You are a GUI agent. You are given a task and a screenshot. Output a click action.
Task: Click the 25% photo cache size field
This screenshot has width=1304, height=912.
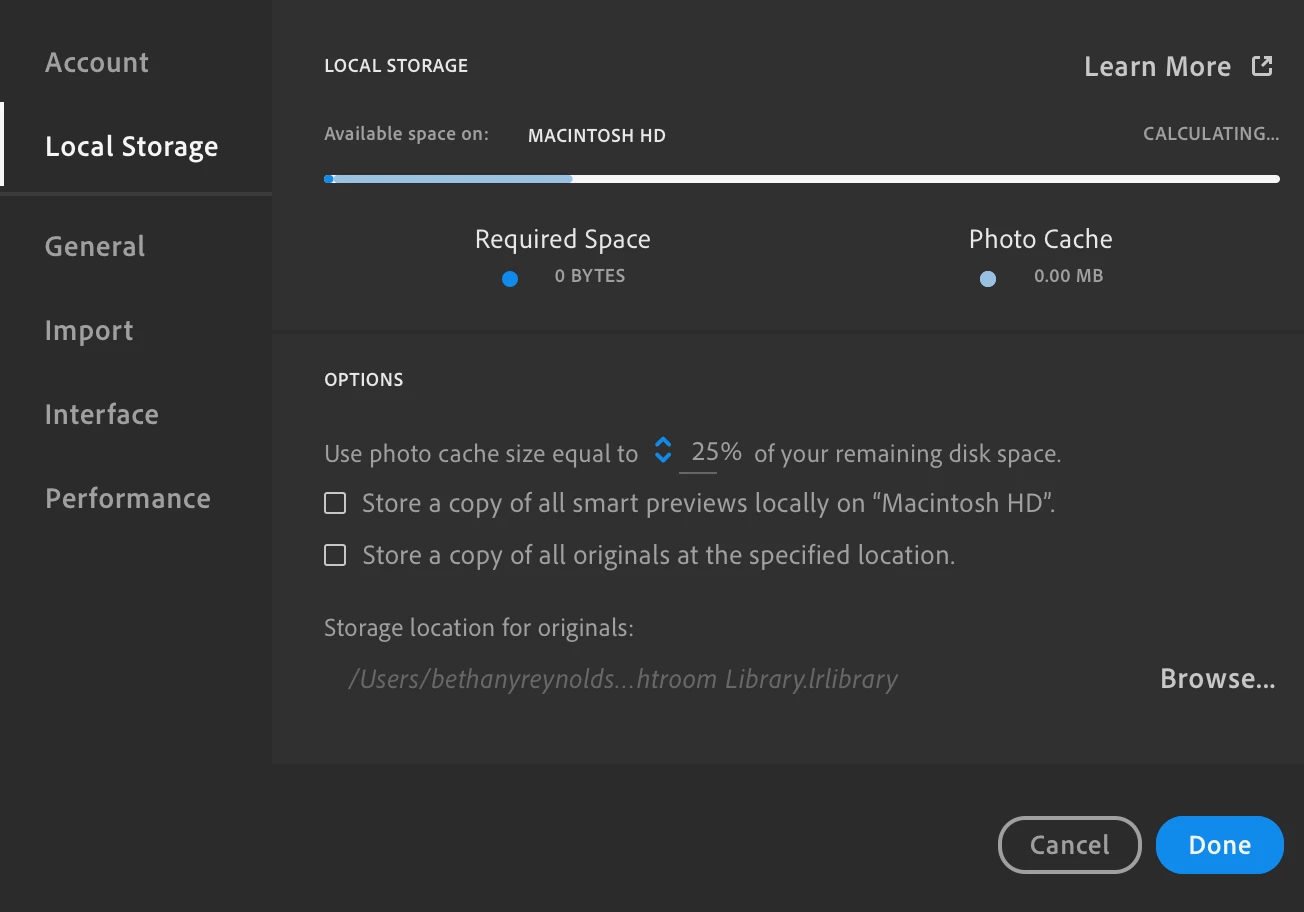click(716, 452)
